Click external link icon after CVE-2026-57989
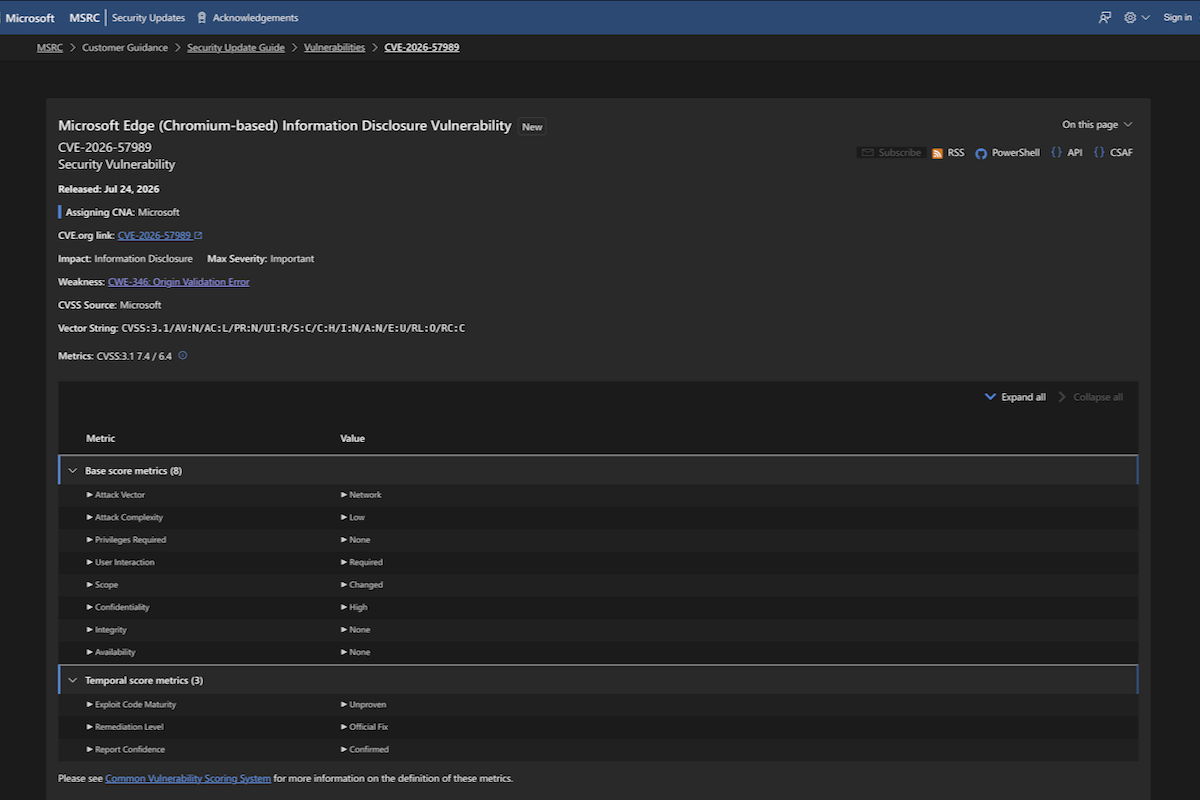 coord(198,235)
